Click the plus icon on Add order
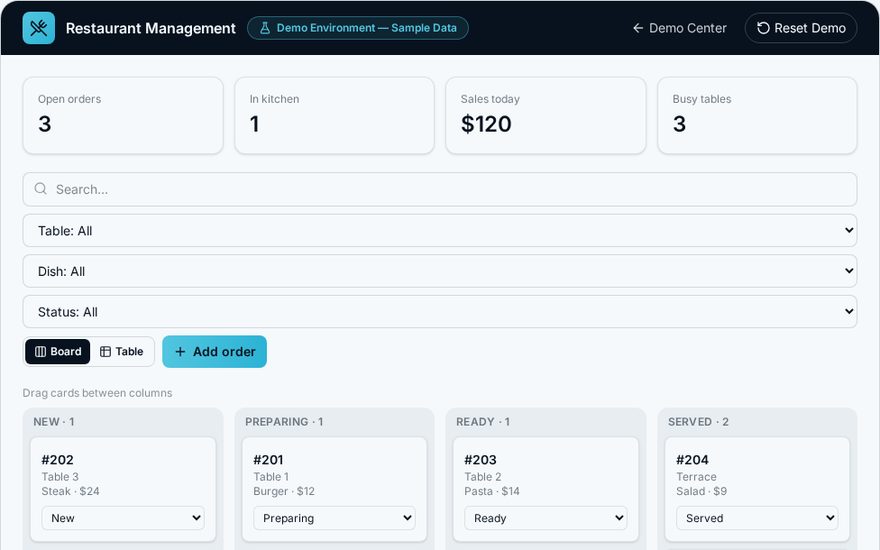 (x=180, y=351)
